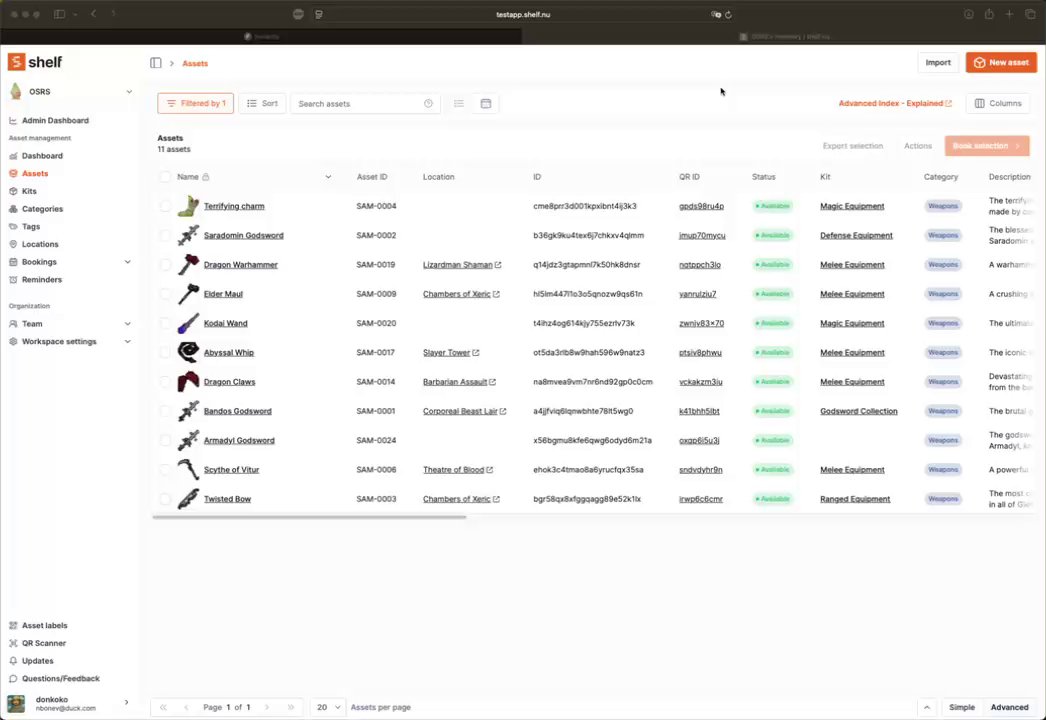Switch to Simple index mode
Viewport: 1046px width, 720px height.
962,707
